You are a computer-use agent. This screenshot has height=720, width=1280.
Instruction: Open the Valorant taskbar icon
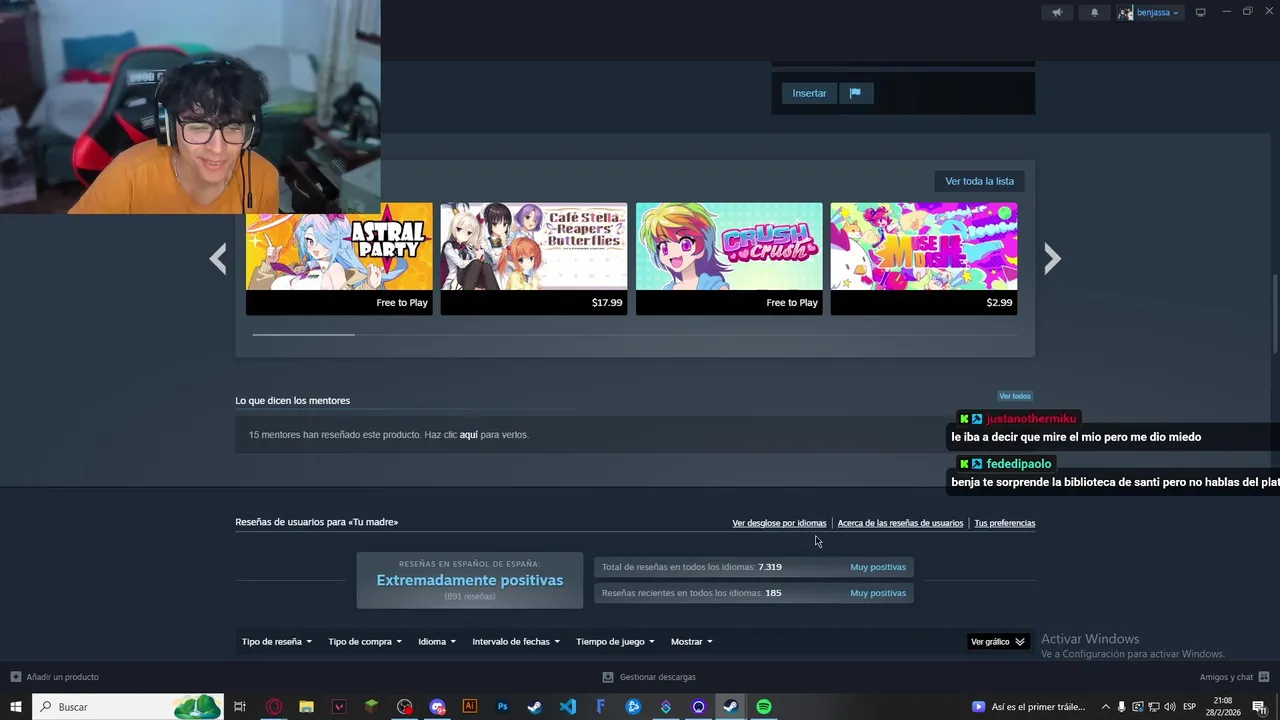pyautogui.click(x=339, y=707)
